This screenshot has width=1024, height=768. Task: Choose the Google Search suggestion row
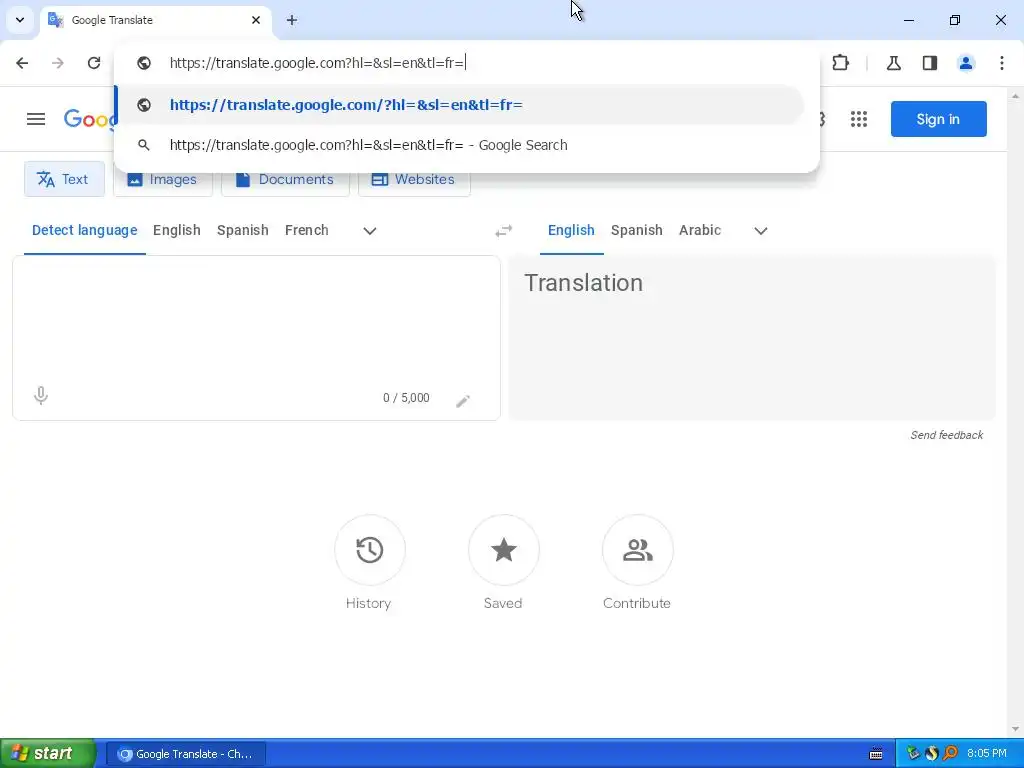(x=460, y=145)
